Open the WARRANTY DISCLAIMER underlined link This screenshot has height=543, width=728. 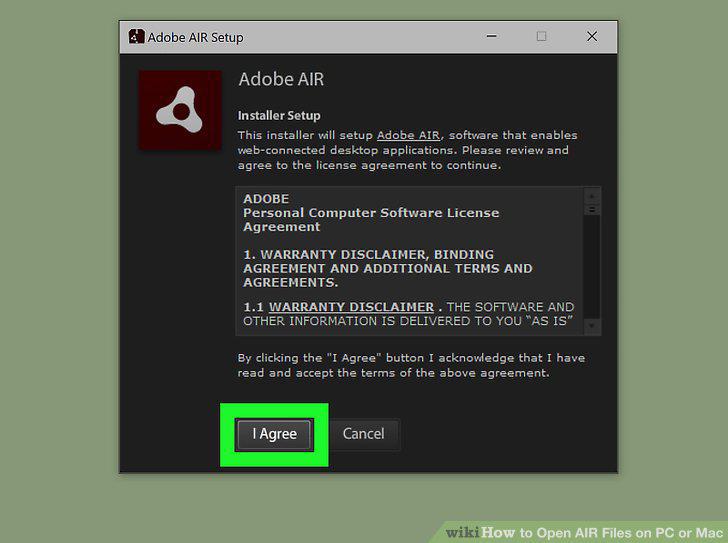click(351, 307)
